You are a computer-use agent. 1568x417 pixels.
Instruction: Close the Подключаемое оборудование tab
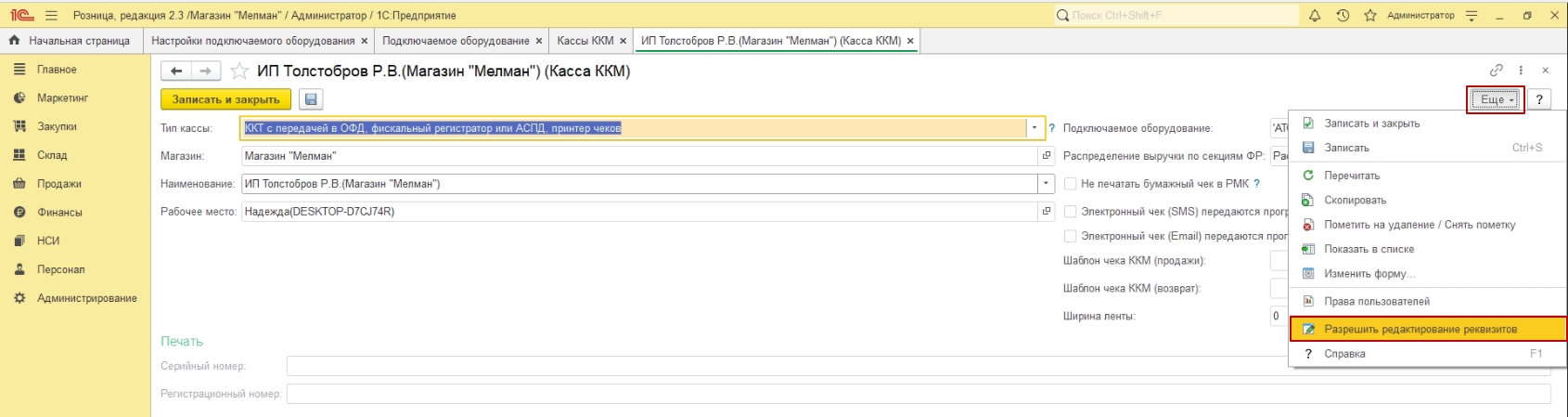pyautogui.click(x=538, y=41)
